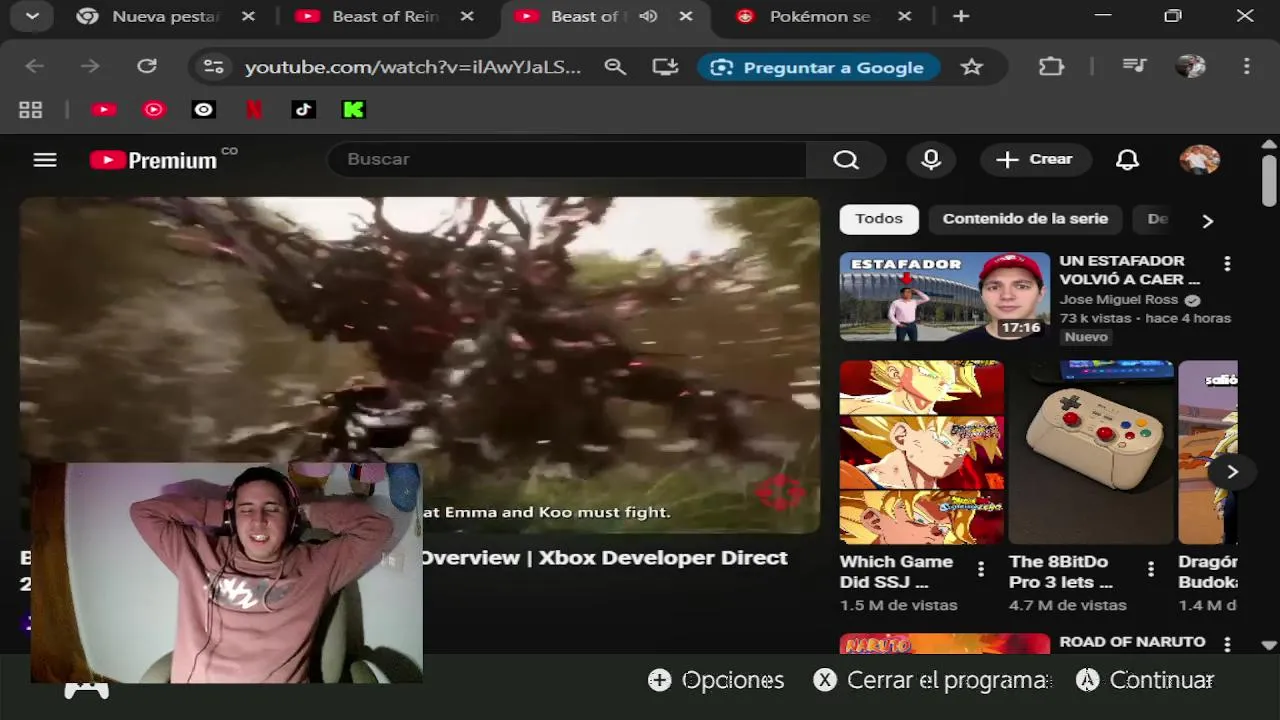Click the page vertical scrollbar thumb
The width and height of the screenshot is (1280, 720).
1269,180
